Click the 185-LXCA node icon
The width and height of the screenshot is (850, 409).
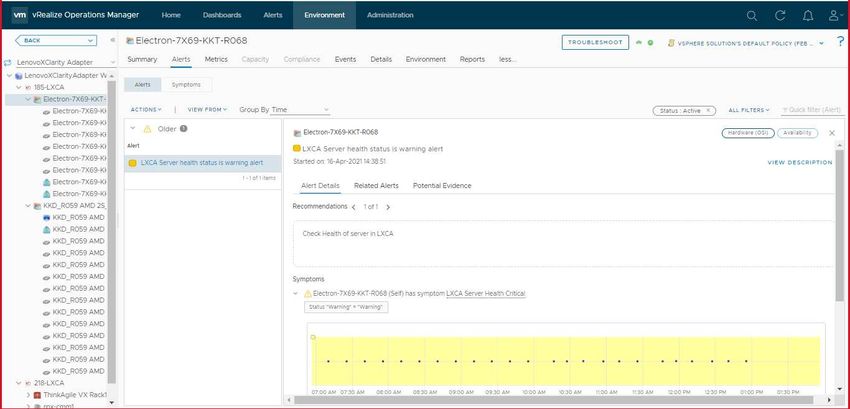(28, 87)
